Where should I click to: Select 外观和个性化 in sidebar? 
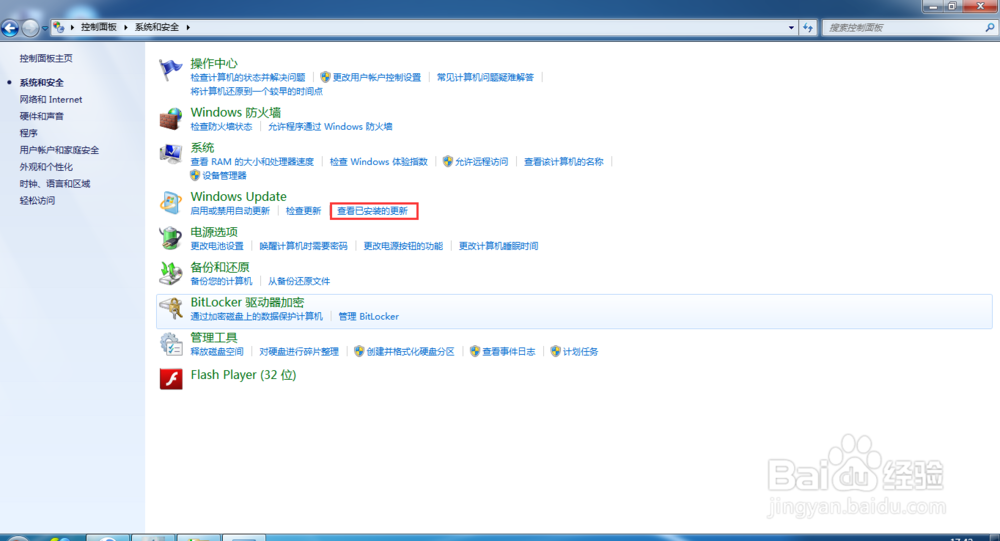coord(46,167)
